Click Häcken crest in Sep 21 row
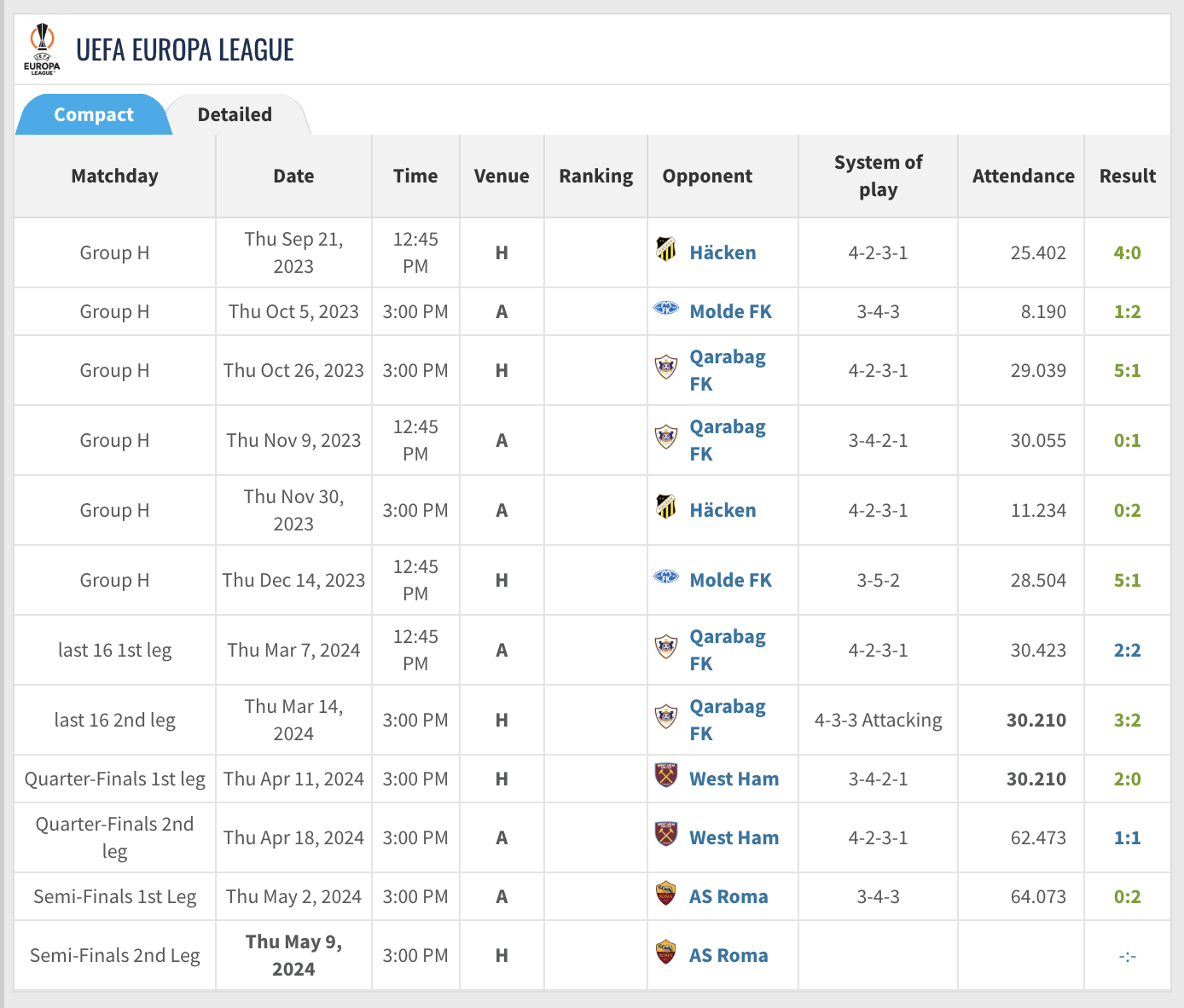 click(x=666, y=249)
